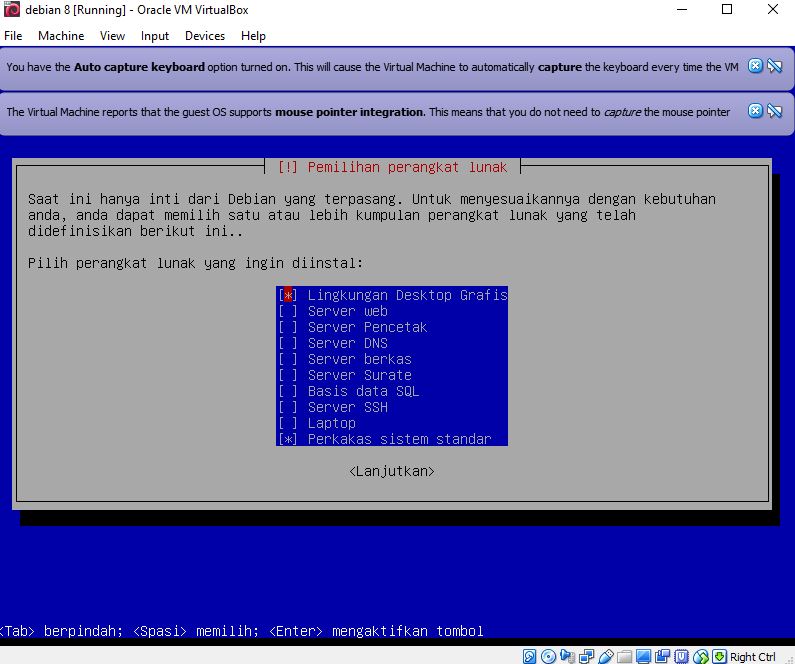Suppress future mouse pointer integration messages icon

pos(775,110)
